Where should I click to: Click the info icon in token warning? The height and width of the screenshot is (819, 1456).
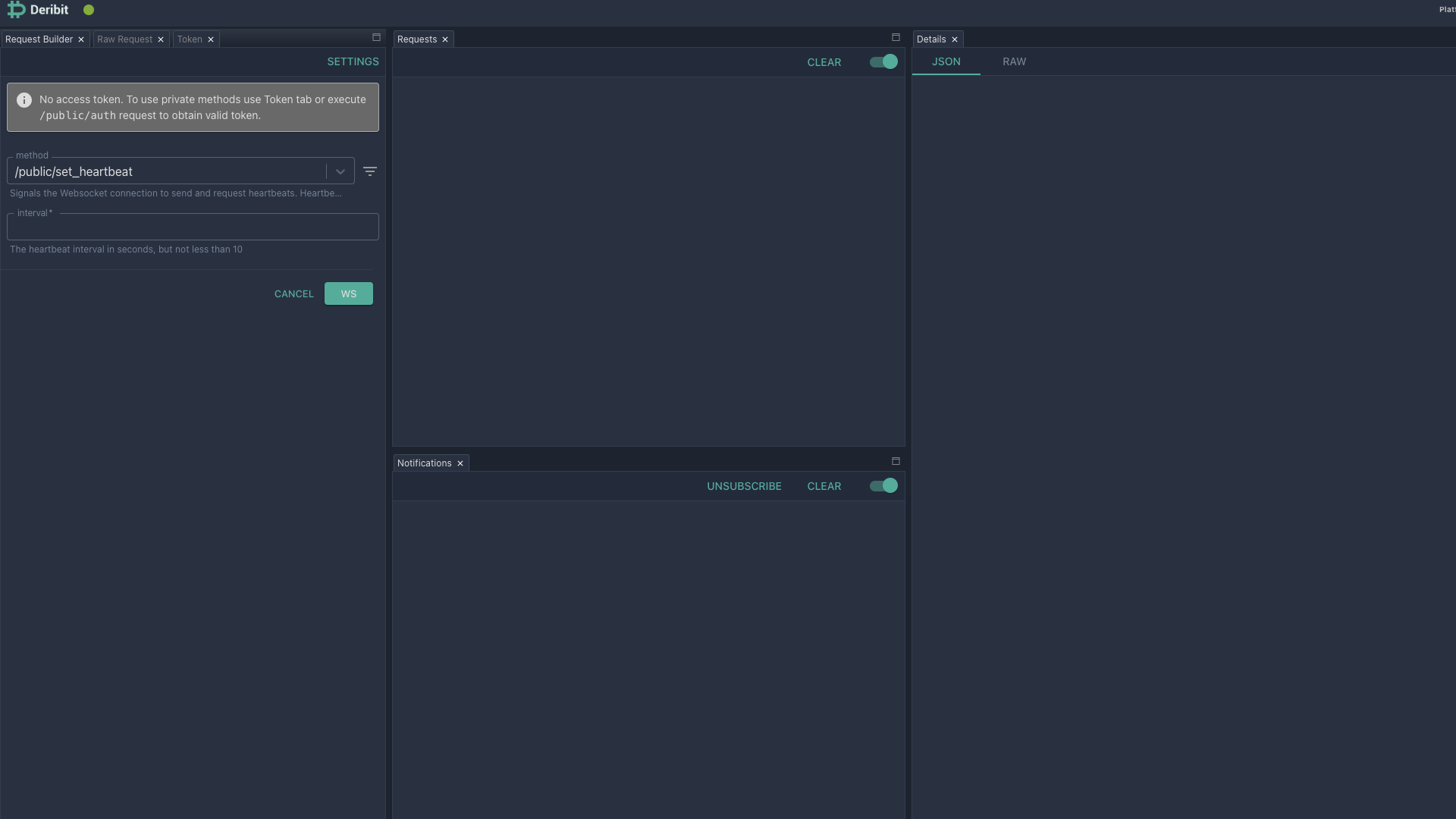24,100
